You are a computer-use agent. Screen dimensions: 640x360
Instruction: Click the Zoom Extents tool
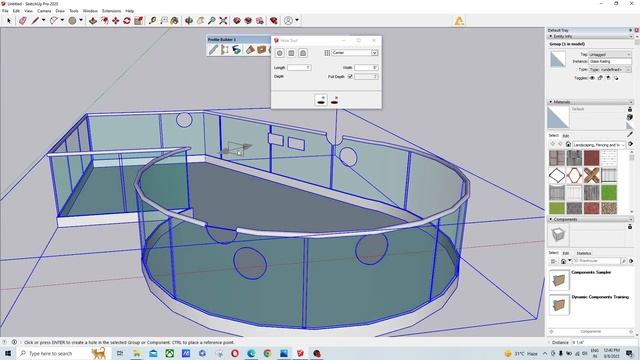(223, 20)
